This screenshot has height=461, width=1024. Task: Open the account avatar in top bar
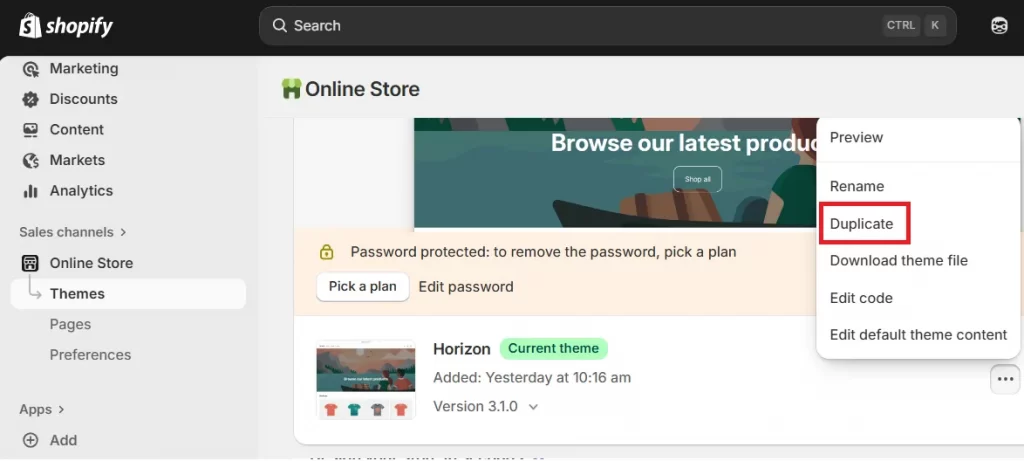998,26
